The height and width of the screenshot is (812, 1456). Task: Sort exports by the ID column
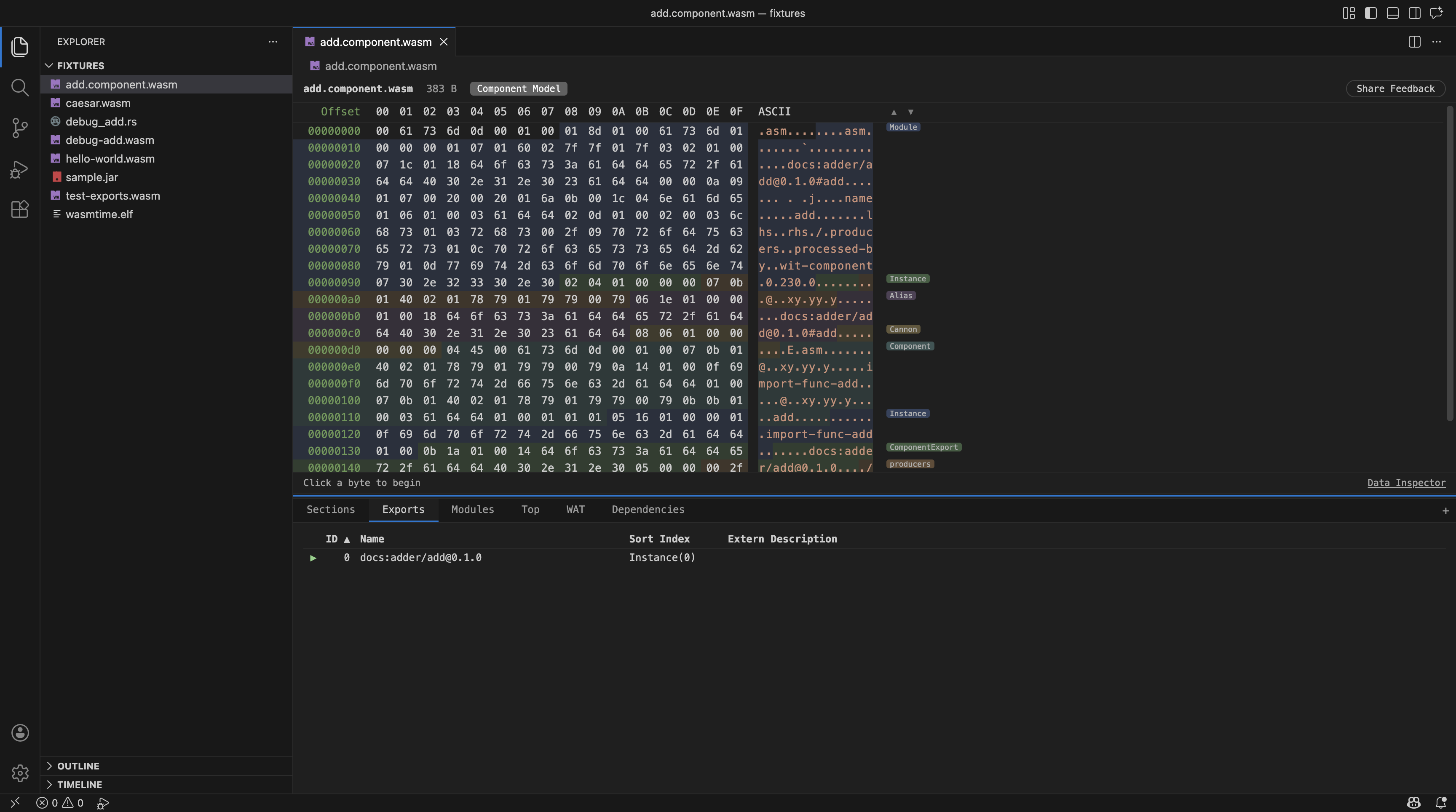pyautogui.click(x=337, y=539)
